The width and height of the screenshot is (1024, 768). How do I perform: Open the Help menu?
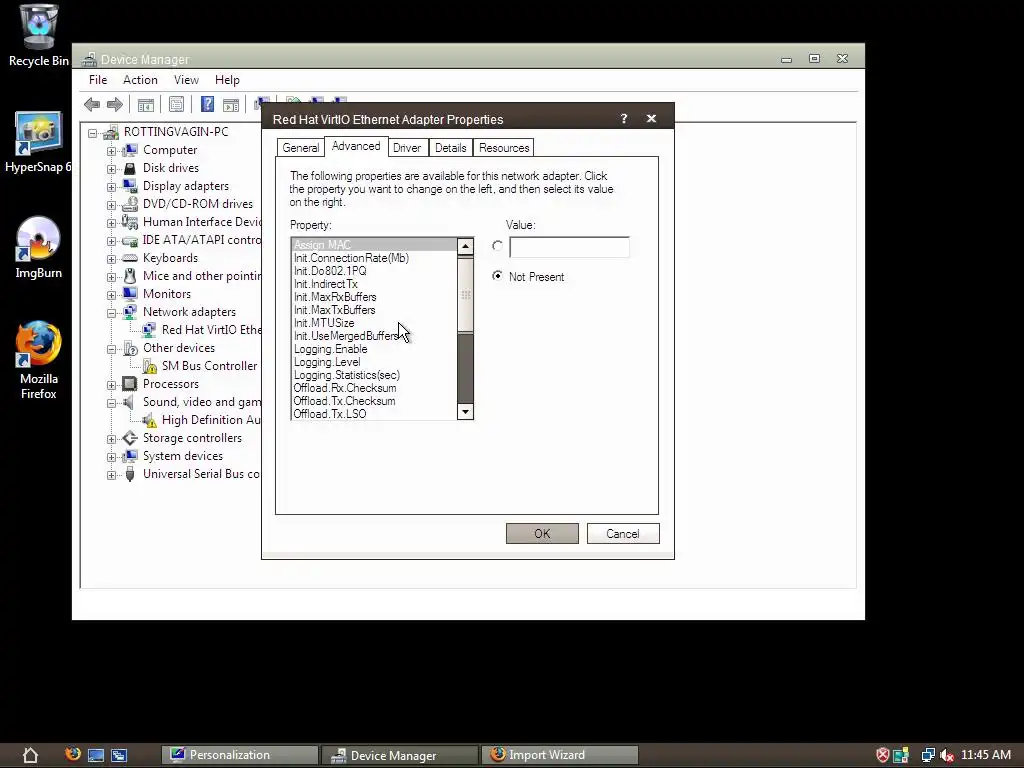click(227, 80)
